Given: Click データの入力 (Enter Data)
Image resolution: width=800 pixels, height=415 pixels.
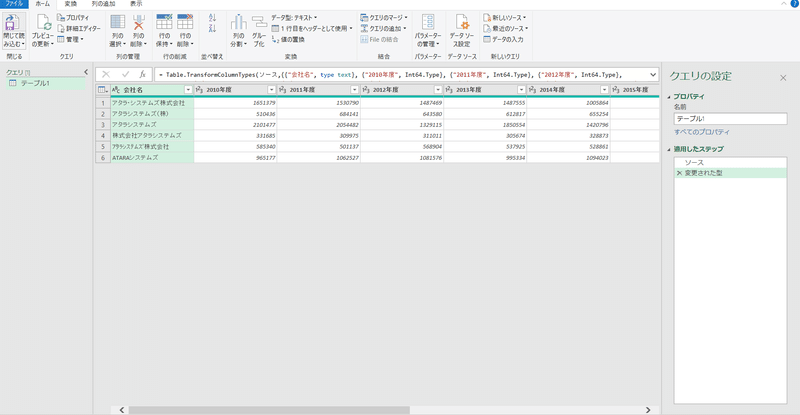Looking at the screenshot, I should 503,39.
